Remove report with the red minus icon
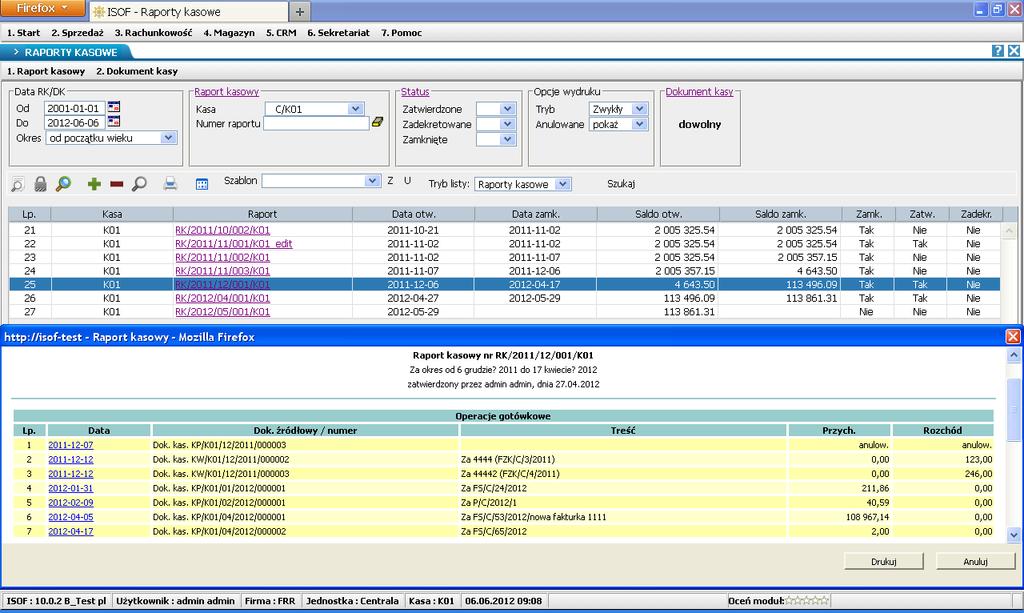 click(117, 184)
